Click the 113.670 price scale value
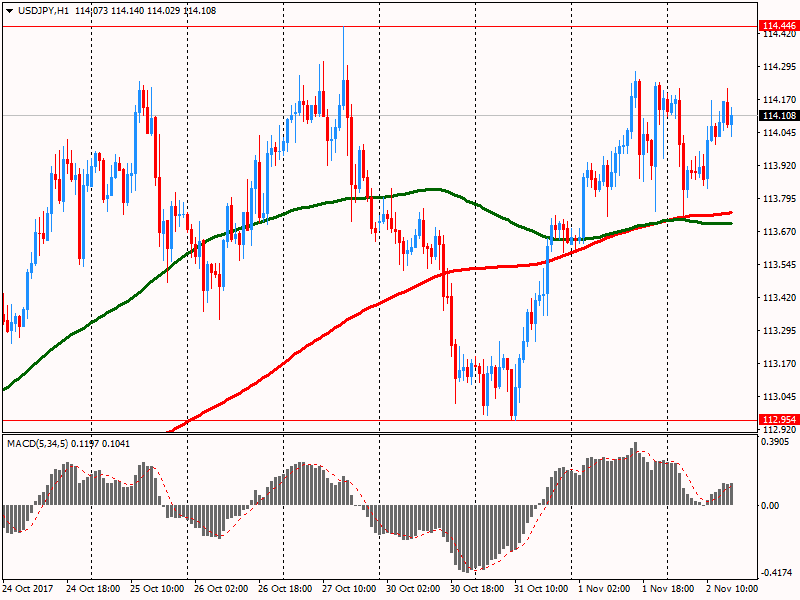Screen dimensions: 800x600 click(779, 232)
